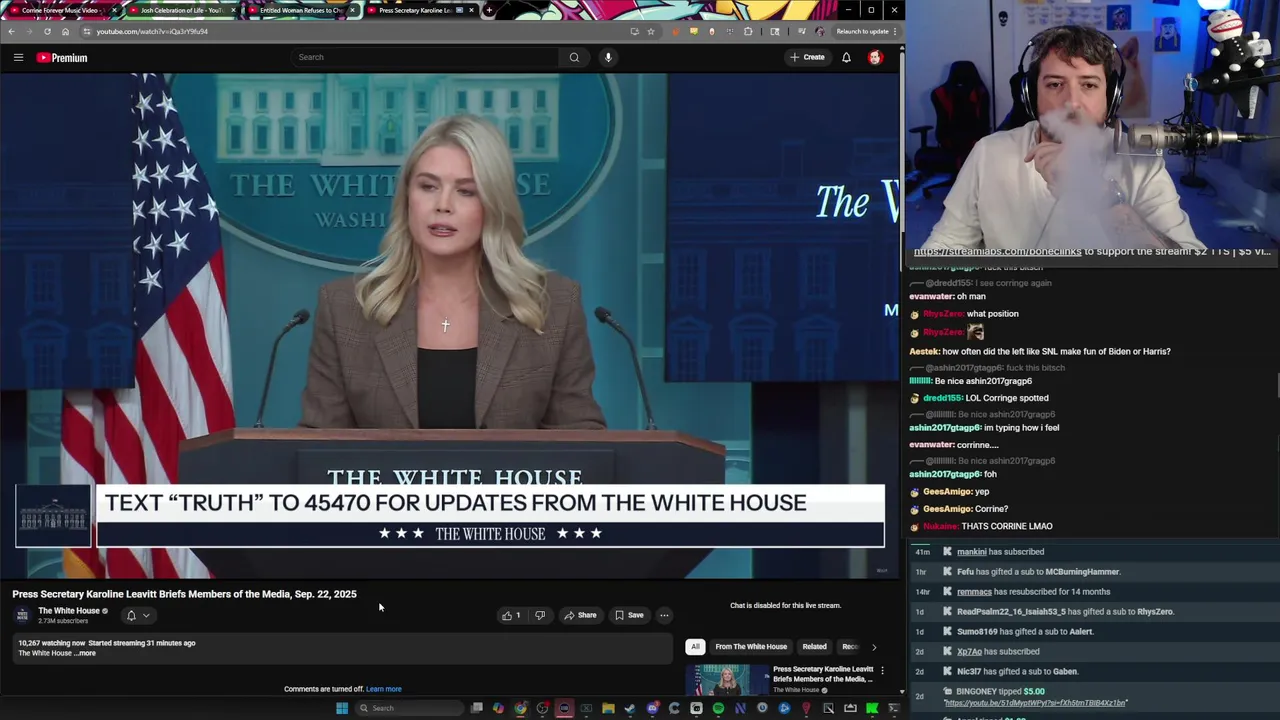Select the All filter chip

tap(695, 646)
